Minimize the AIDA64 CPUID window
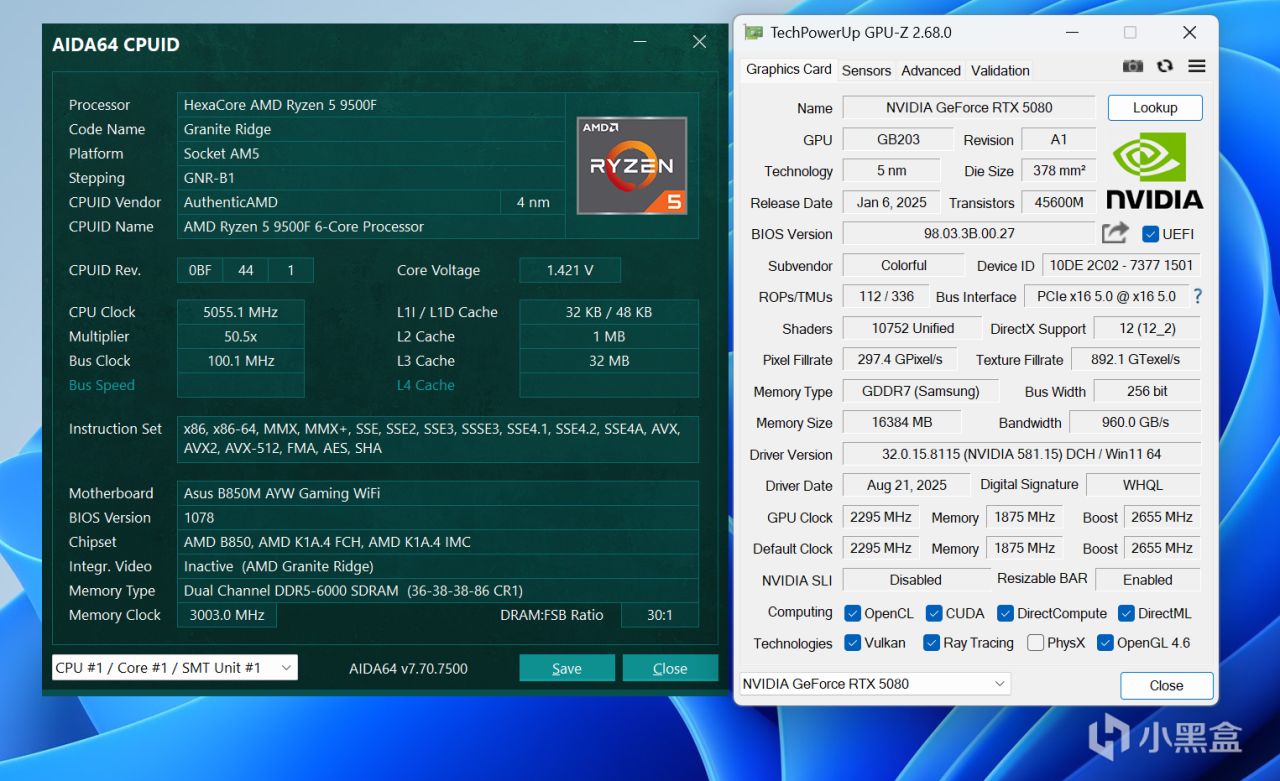The height and width of the screenshot is (781, 1280). click(639, 42)
